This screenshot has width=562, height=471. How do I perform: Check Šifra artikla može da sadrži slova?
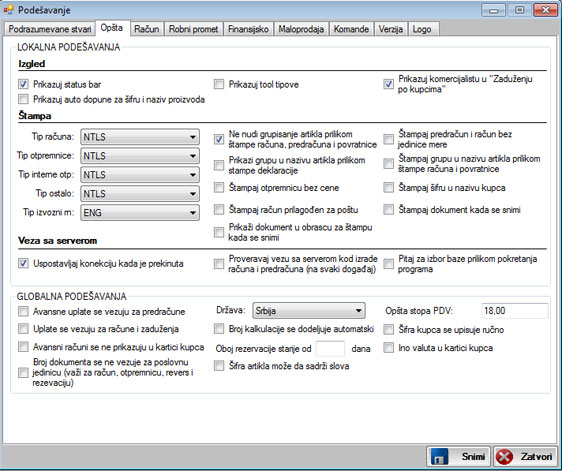(219, 366)
